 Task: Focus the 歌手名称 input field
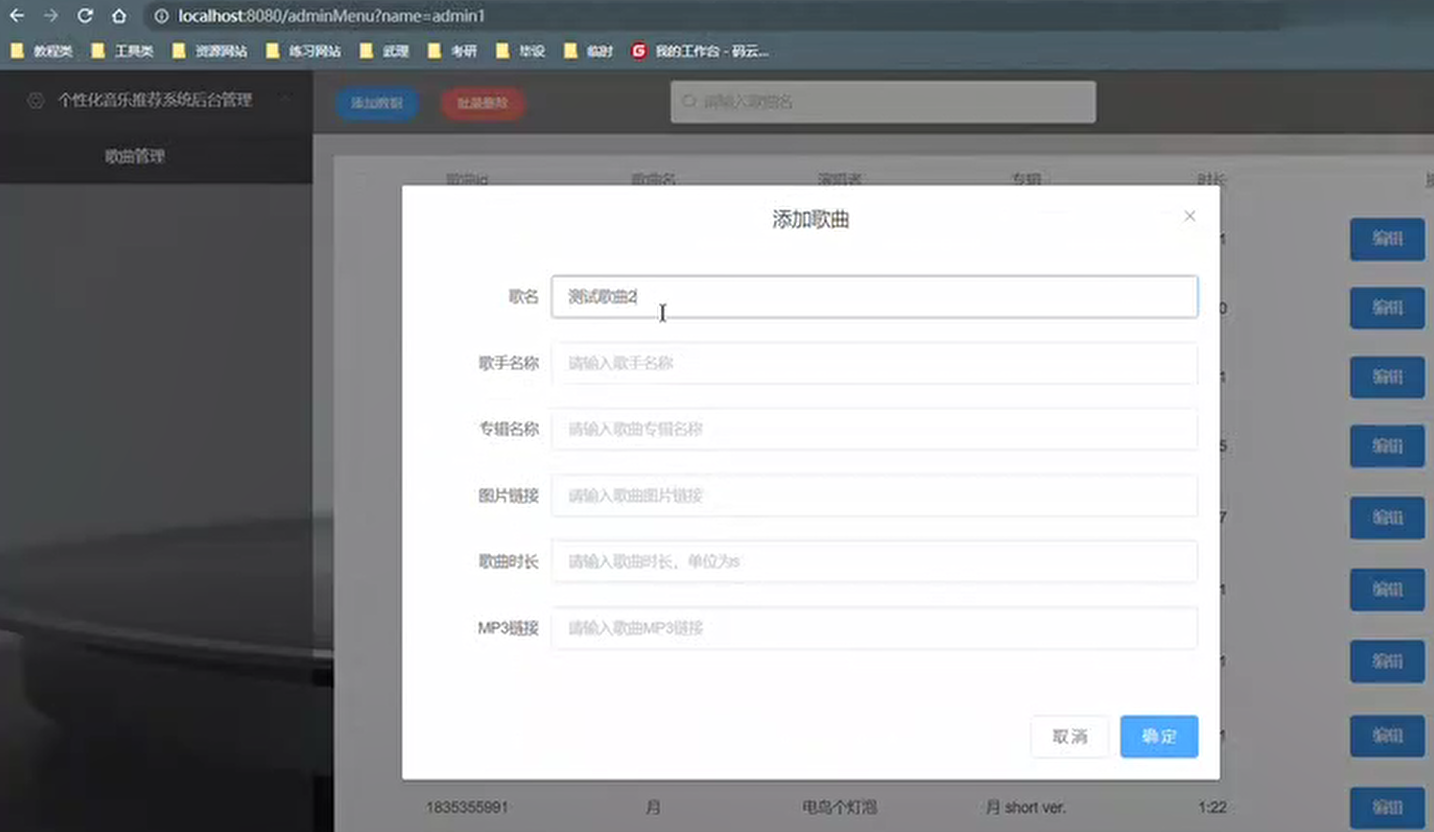click(x=874, y=363)
